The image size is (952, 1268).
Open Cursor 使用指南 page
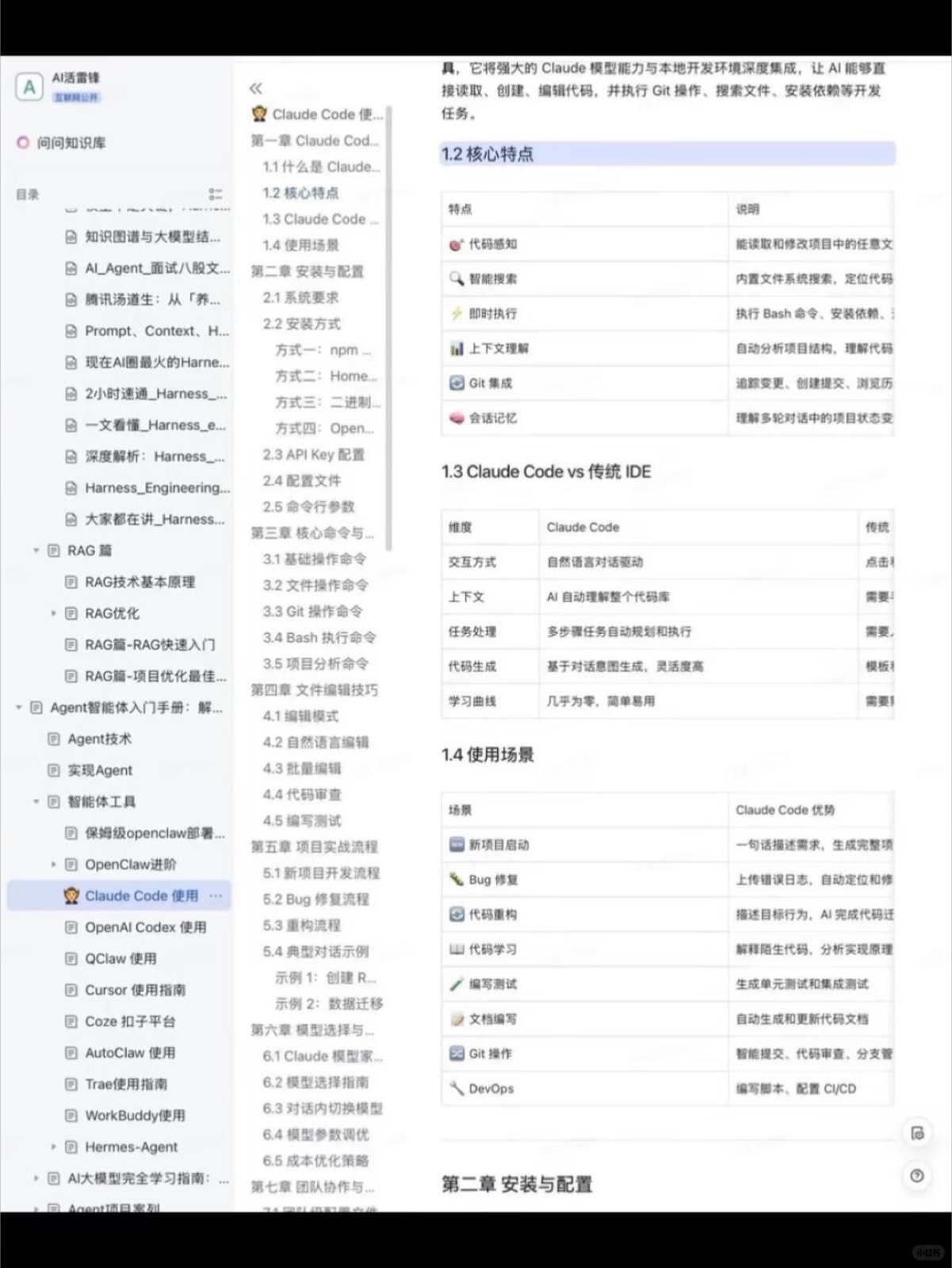coord(135,990)
